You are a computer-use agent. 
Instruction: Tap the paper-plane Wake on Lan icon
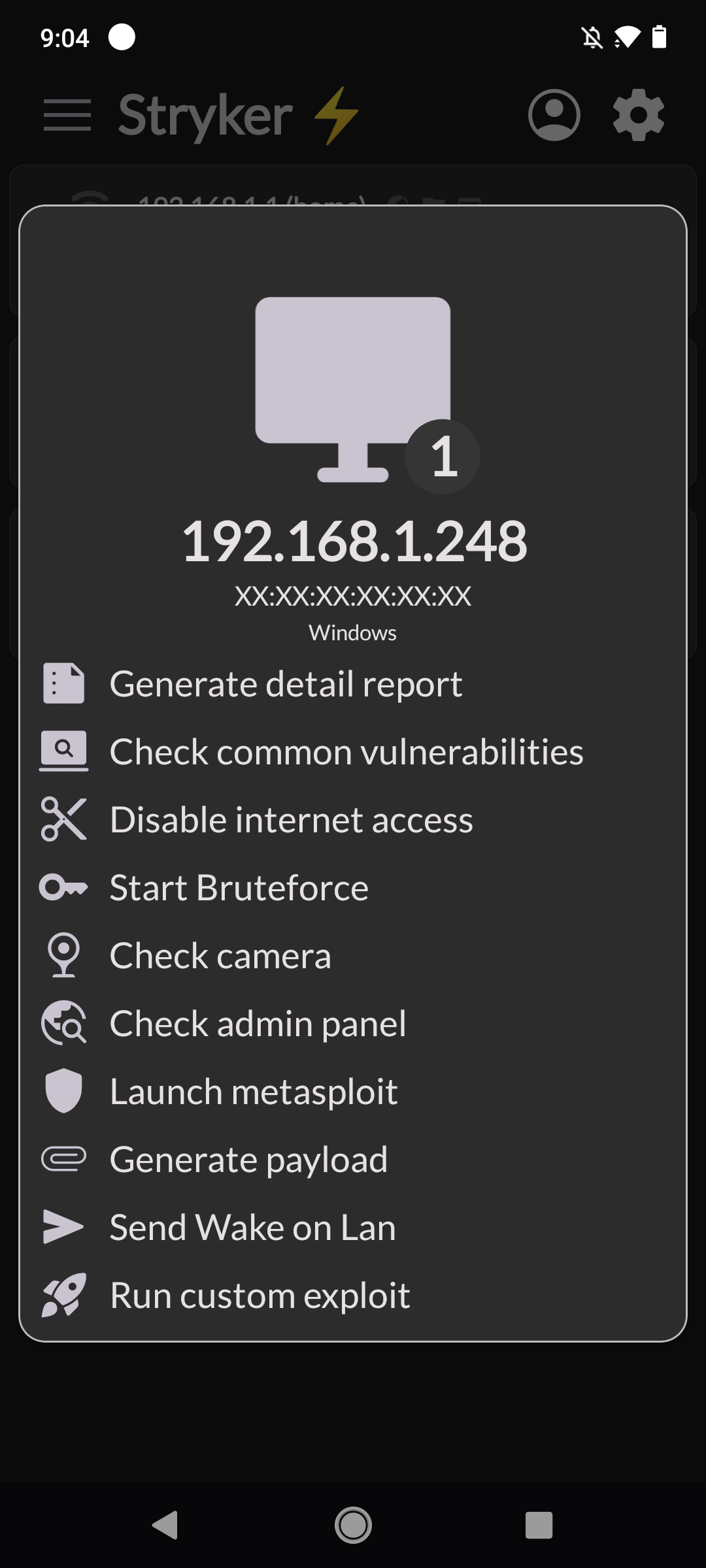63,1227
